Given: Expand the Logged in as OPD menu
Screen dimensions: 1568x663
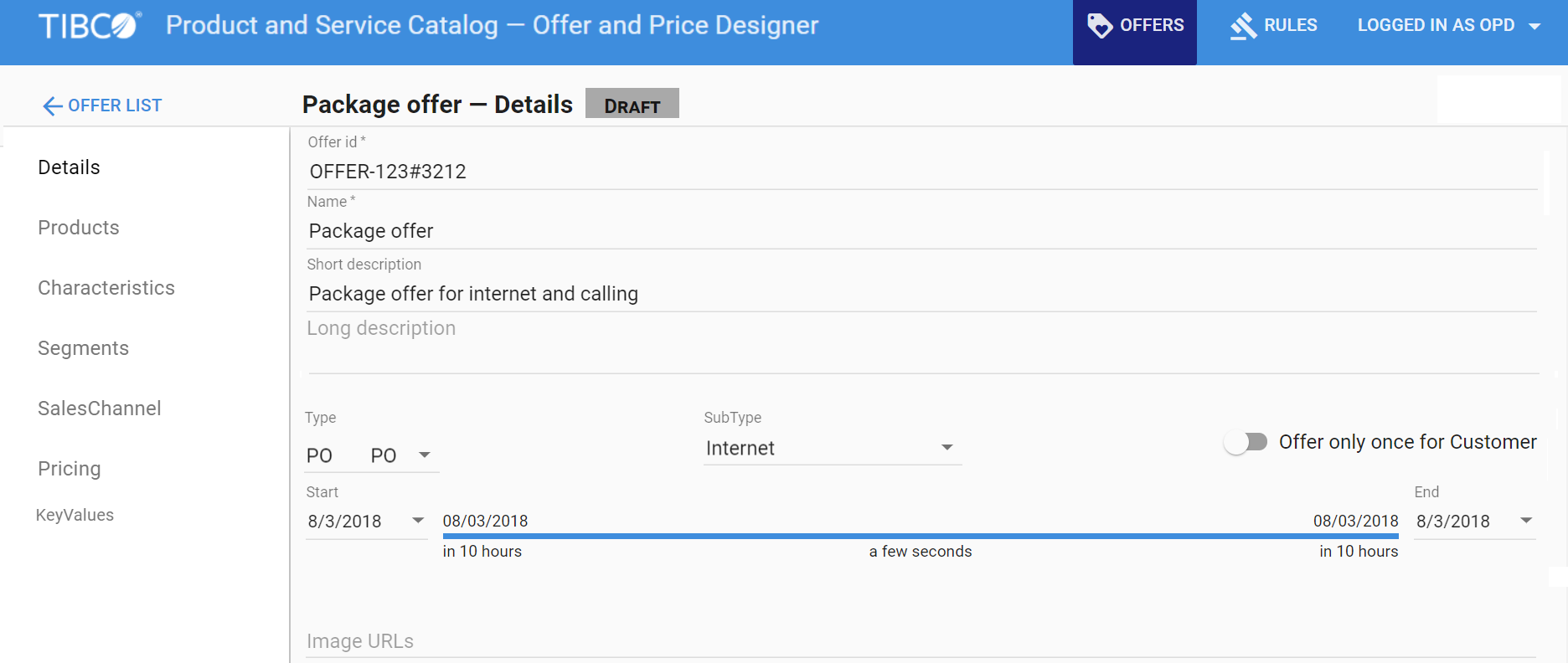Looking at the screenshot, I should [1534, 26].
